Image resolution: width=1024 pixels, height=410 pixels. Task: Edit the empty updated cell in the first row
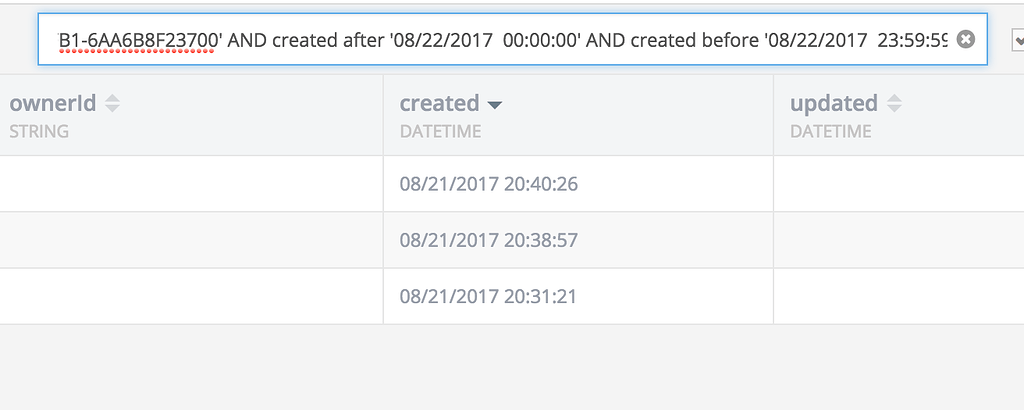click(x=899, y=183)
